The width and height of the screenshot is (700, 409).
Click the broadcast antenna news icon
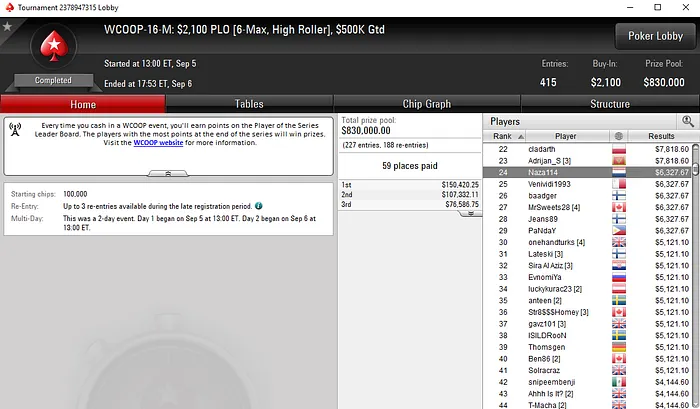pyautogui.click(x=15, y=129)
